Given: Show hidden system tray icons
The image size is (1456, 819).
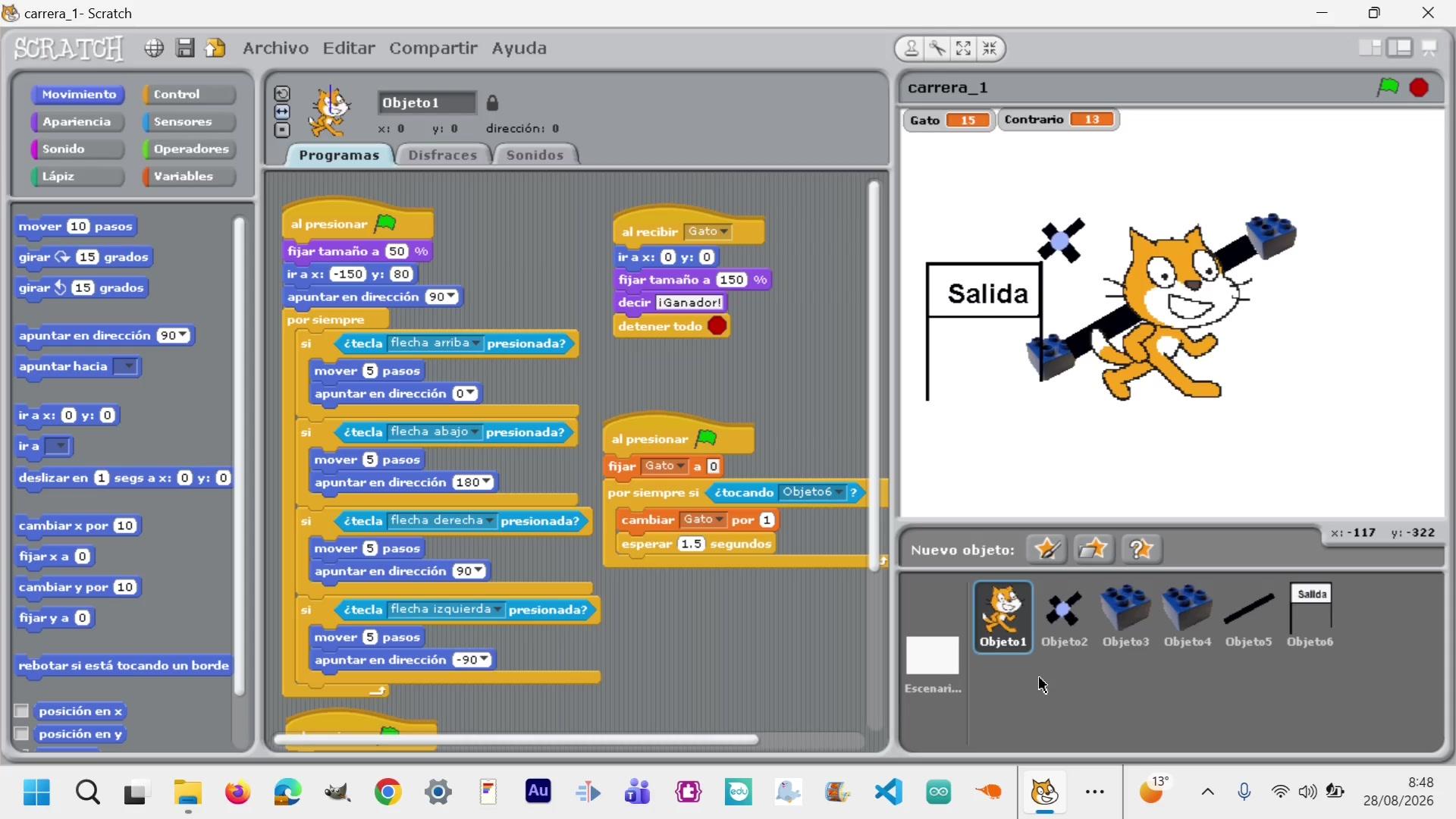Looking at the screenshot, I should [x=1208, y=792].
